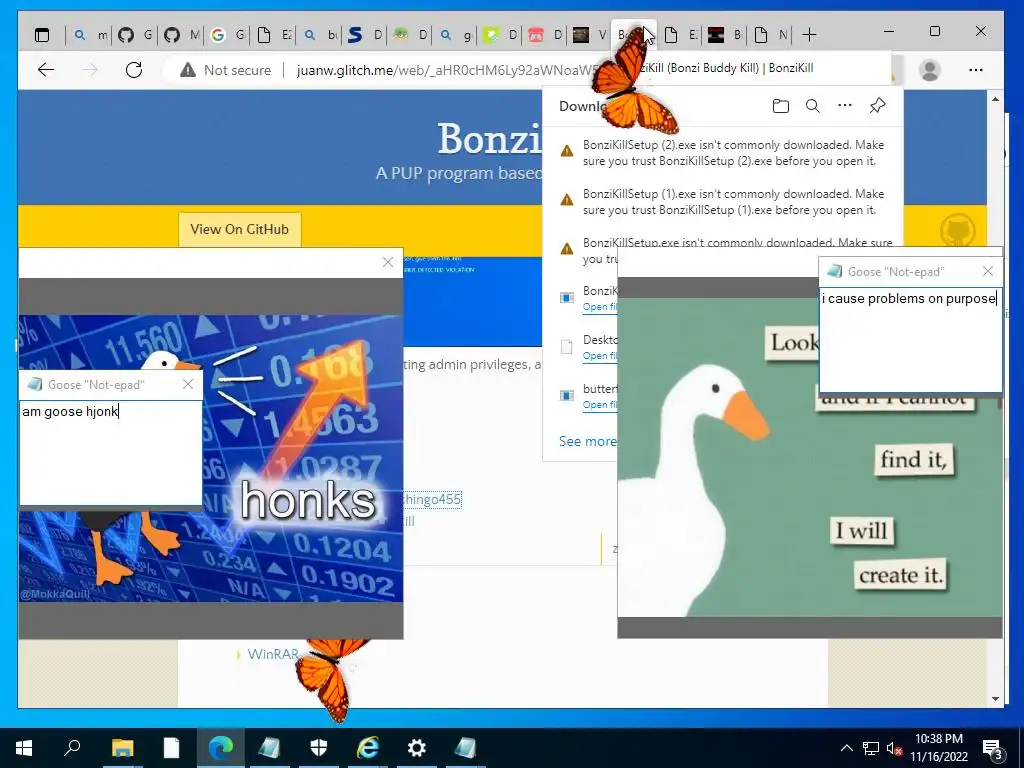Click the clock showing 10:38 PM

pyautogui.click(x=938, y=739)
